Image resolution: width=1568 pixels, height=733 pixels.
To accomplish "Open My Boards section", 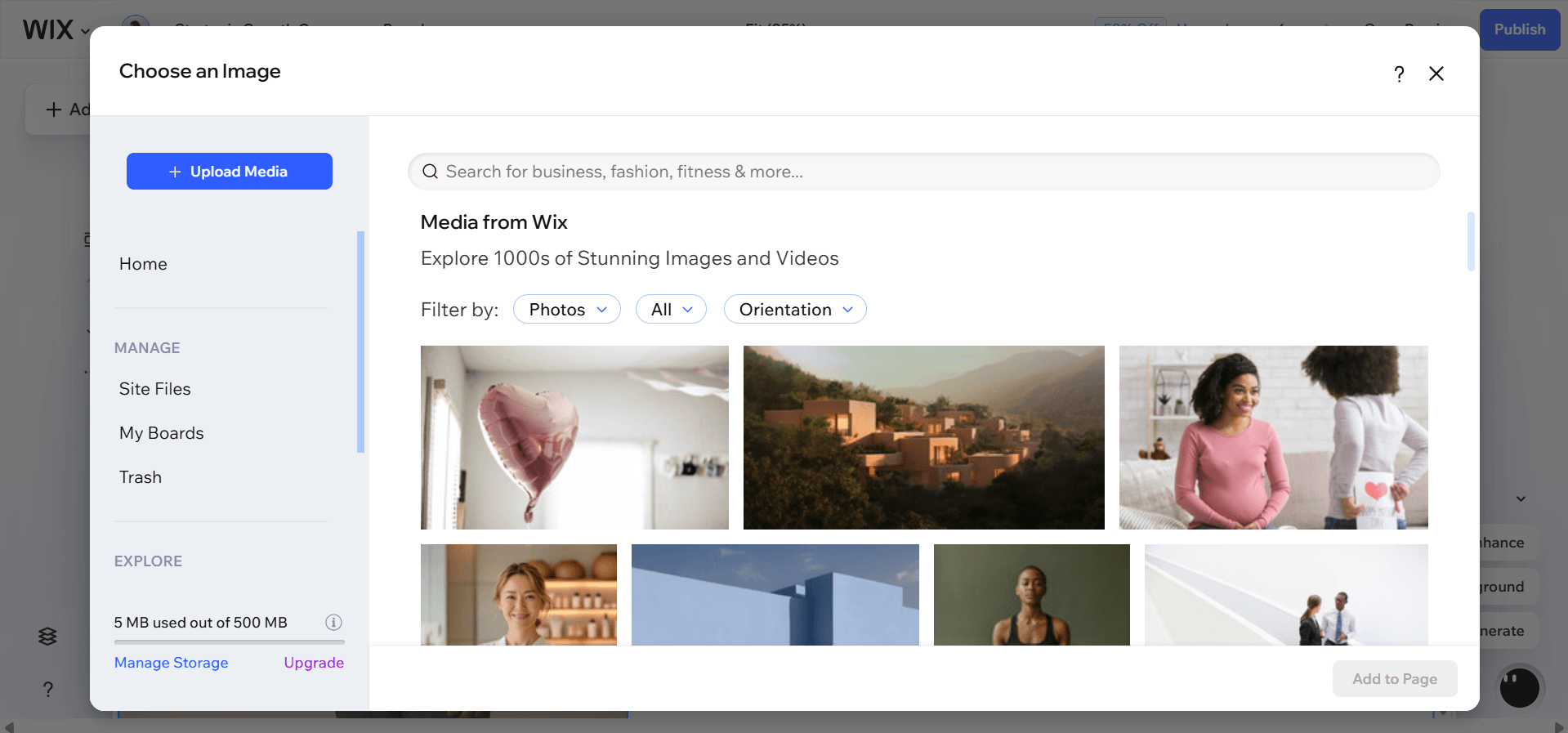I will (x=161, y=433).
